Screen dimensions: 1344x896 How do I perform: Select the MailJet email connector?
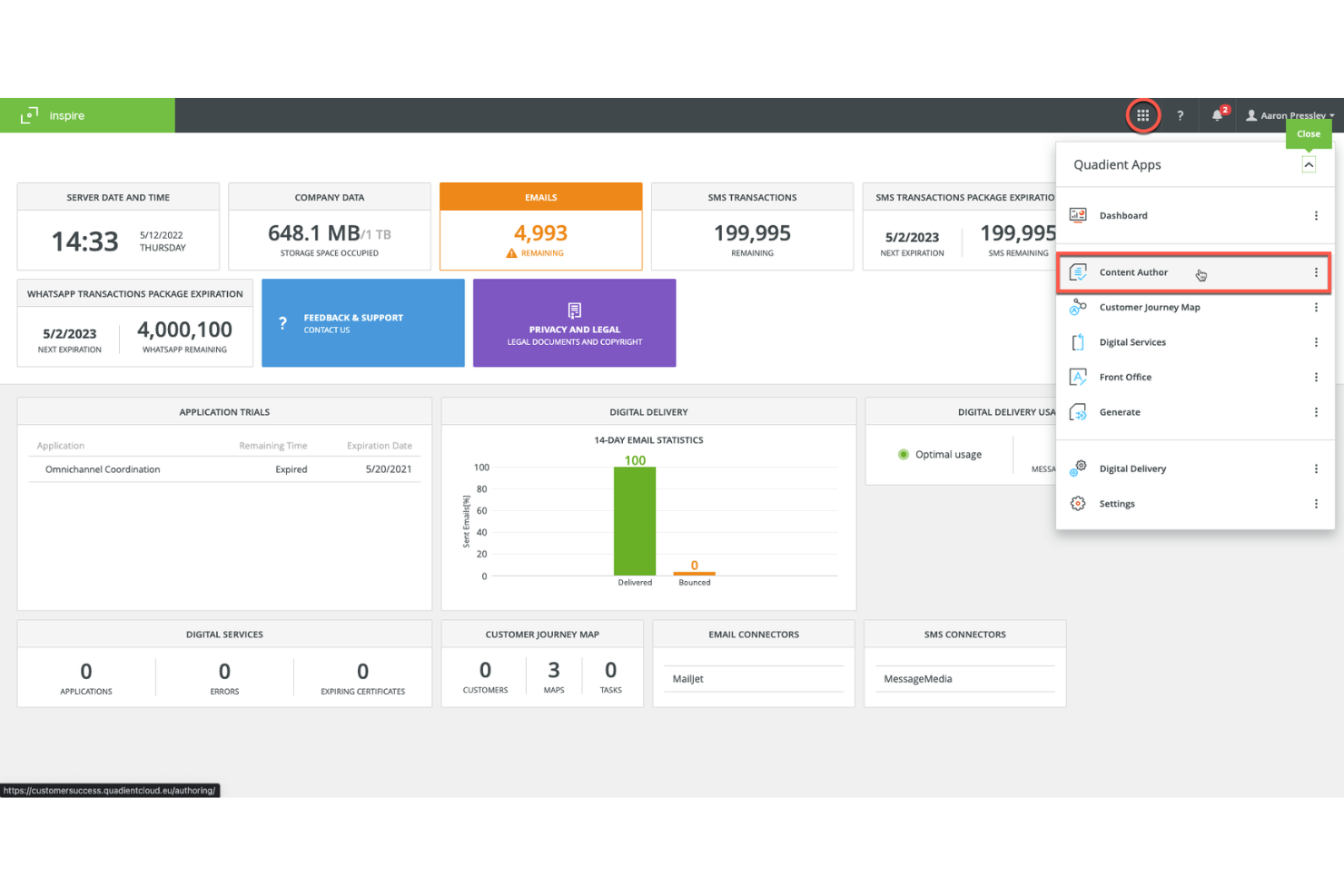(x=687, y=678)
